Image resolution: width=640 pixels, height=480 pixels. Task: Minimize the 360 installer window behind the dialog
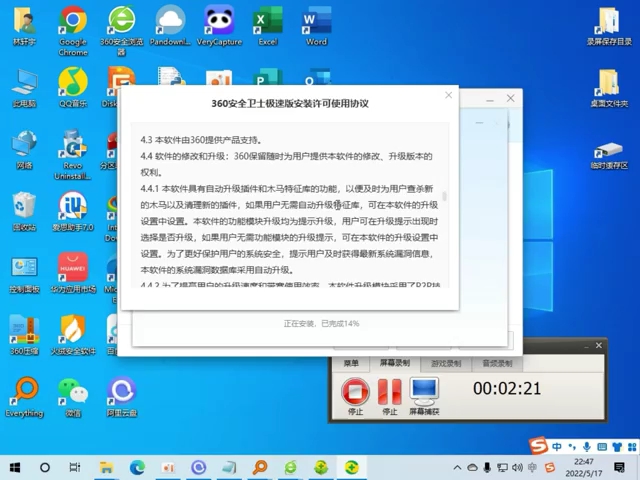coord(490,99)
